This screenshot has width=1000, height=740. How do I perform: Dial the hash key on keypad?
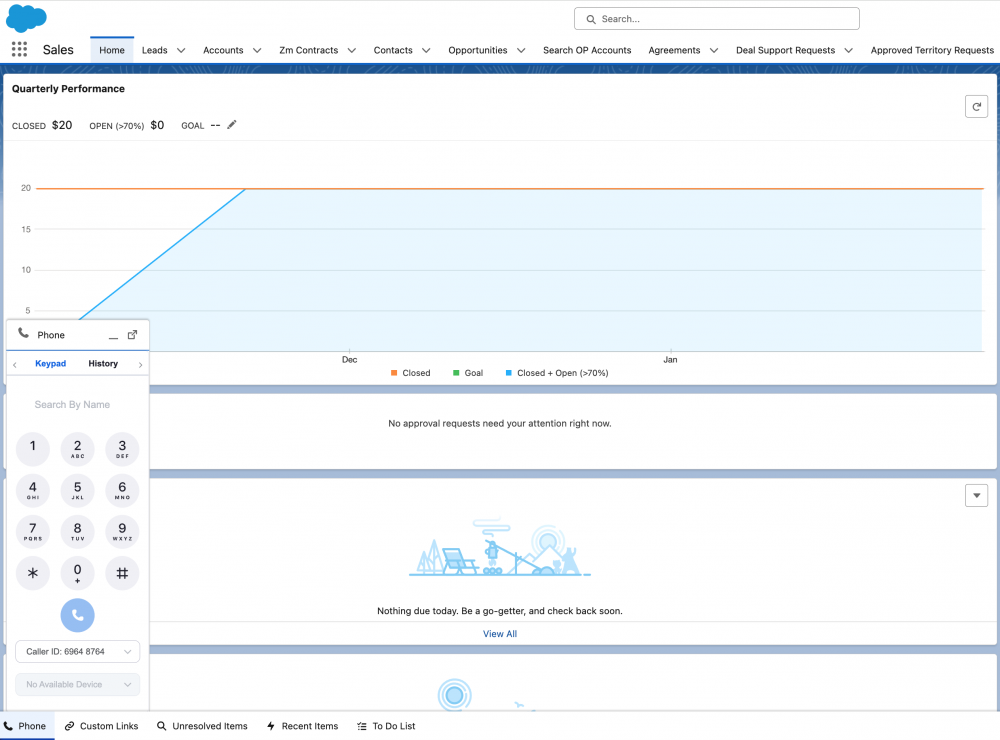[x=122, y=573]
